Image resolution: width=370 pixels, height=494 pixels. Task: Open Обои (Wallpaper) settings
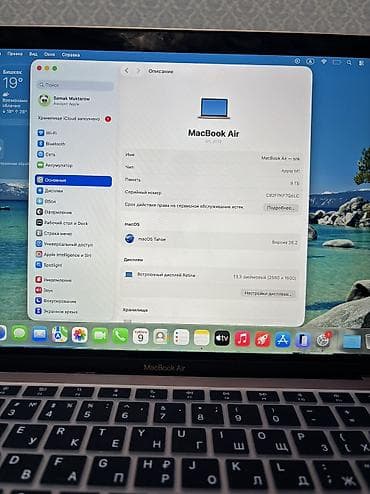[46, 201]
